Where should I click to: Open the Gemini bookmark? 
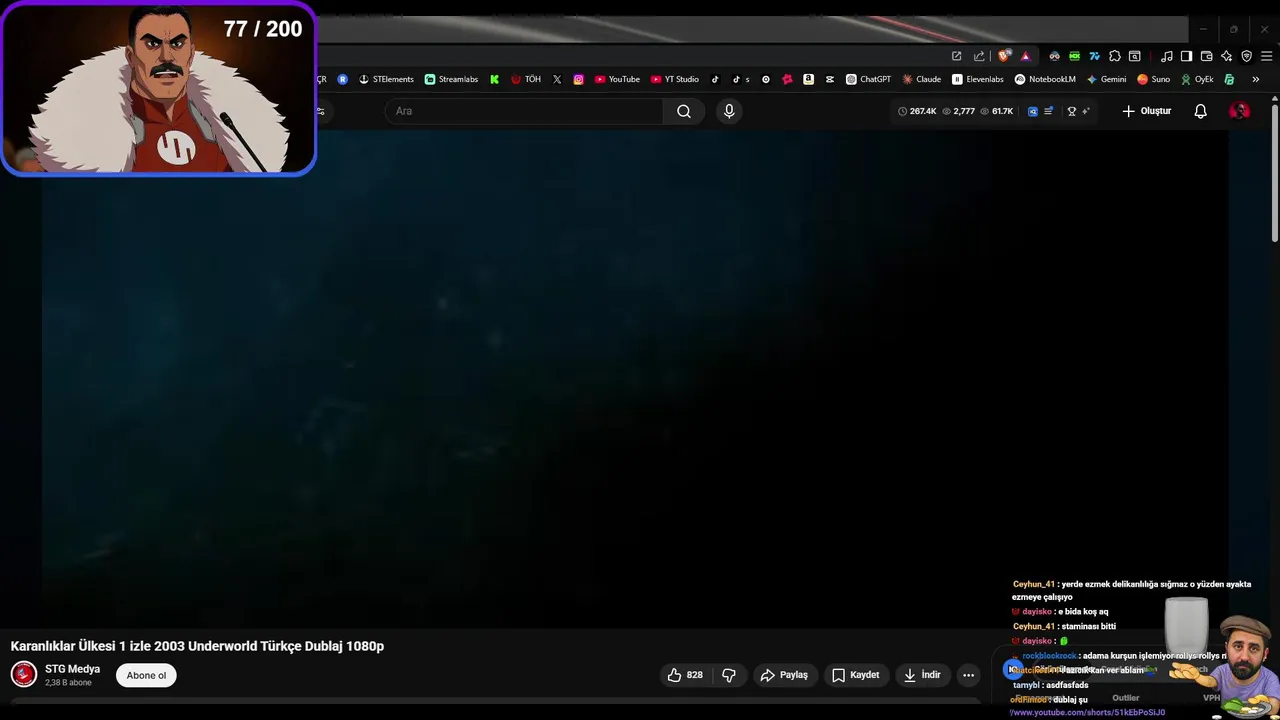point(1106,79)
